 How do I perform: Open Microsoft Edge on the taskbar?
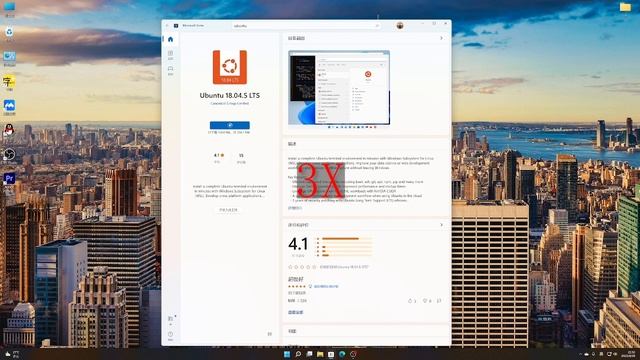click(342, 354)
